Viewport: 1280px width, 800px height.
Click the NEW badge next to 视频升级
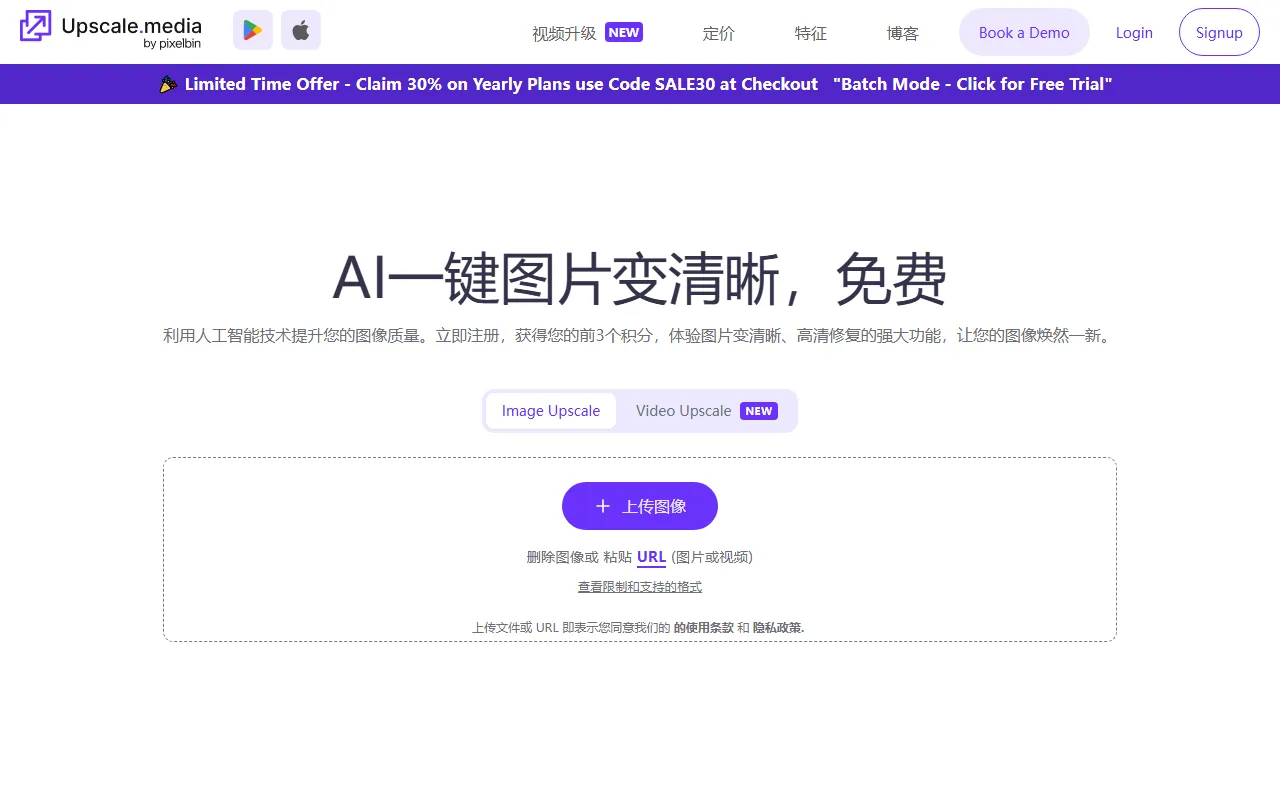[x=623, y=32]
